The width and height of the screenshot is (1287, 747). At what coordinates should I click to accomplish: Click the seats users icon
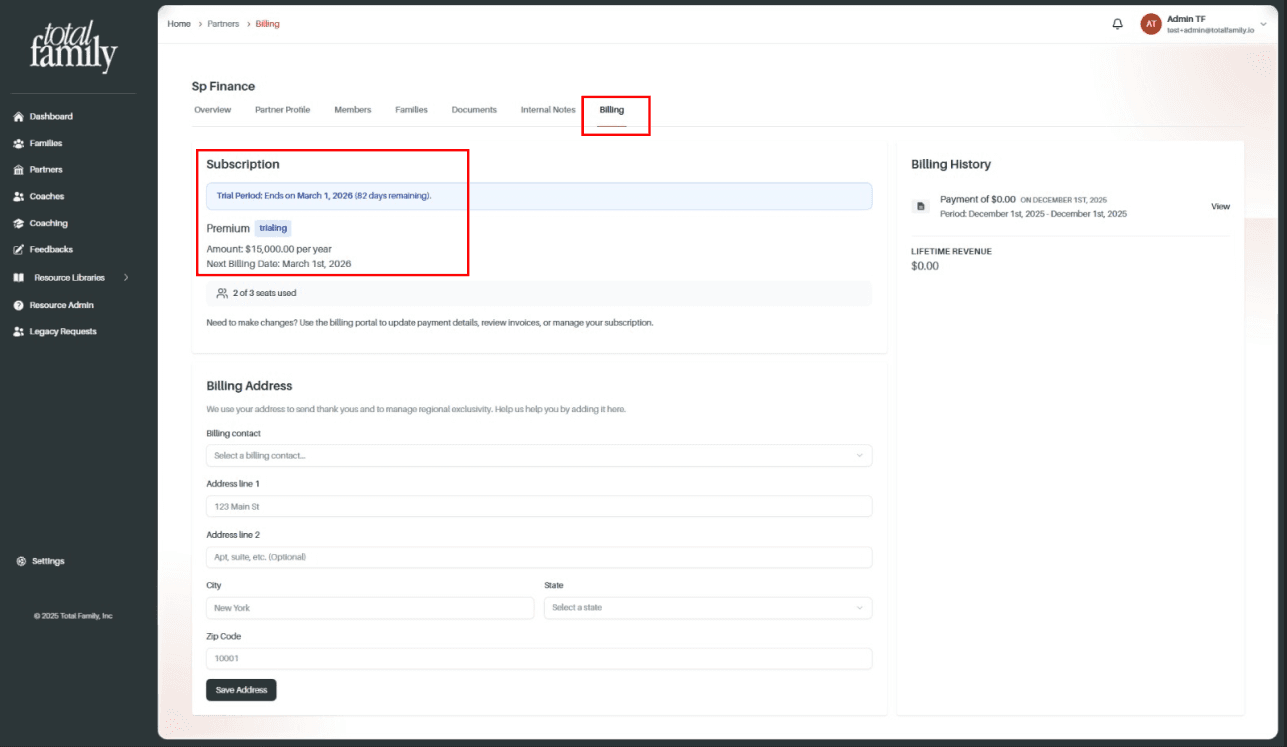pos(222,293)
